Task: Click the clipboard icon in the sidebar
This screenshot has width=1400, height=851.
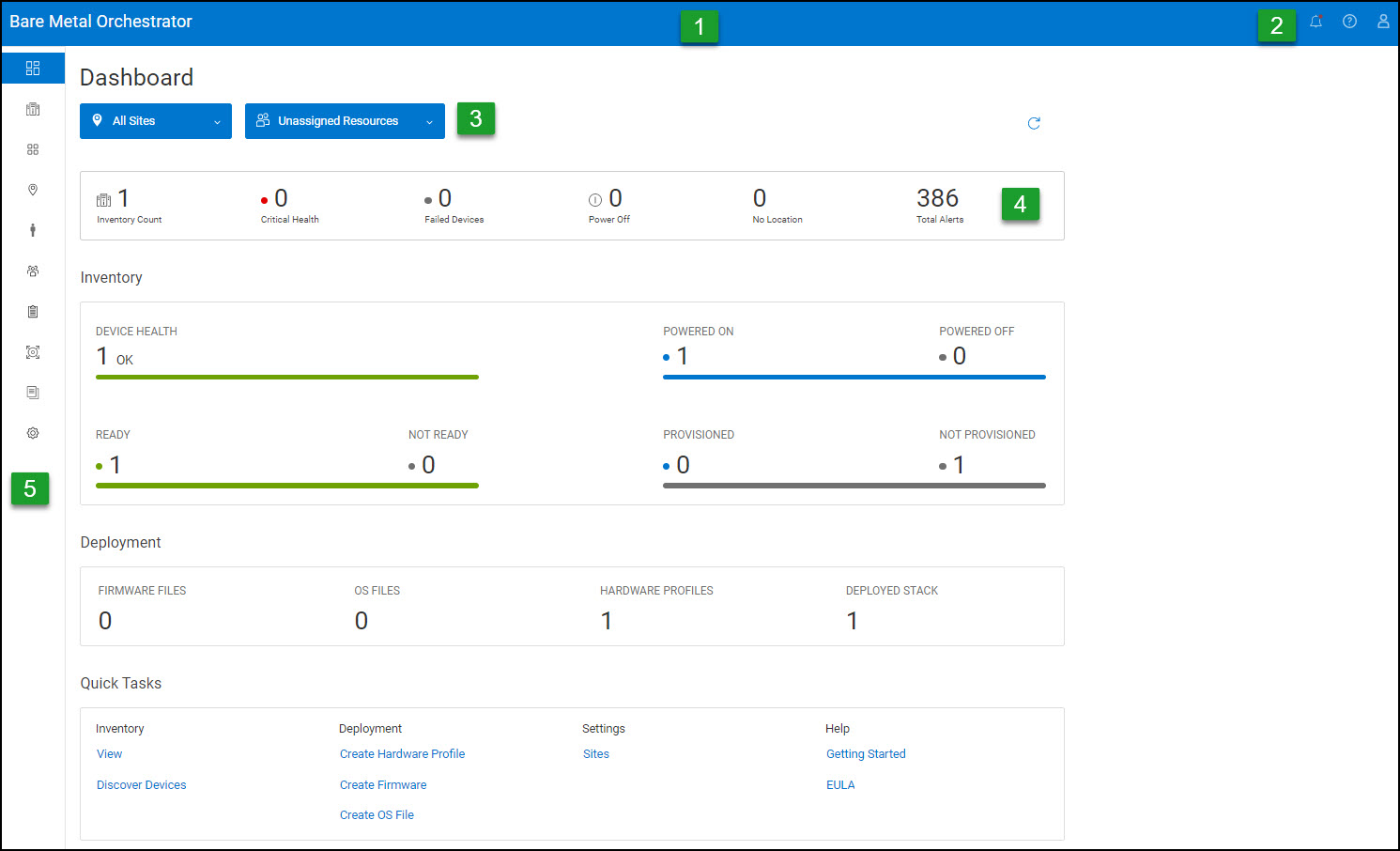Action: (x=33, y=312)
